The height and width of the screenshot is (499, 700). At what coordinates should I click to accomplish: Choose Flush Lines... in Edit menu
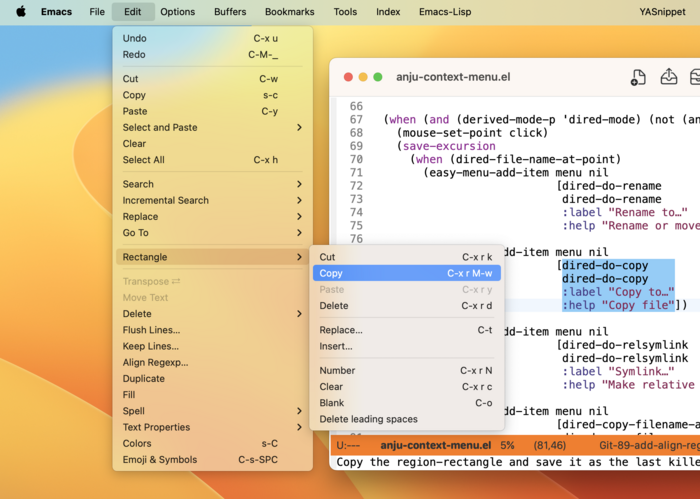[x=212, y=330]
